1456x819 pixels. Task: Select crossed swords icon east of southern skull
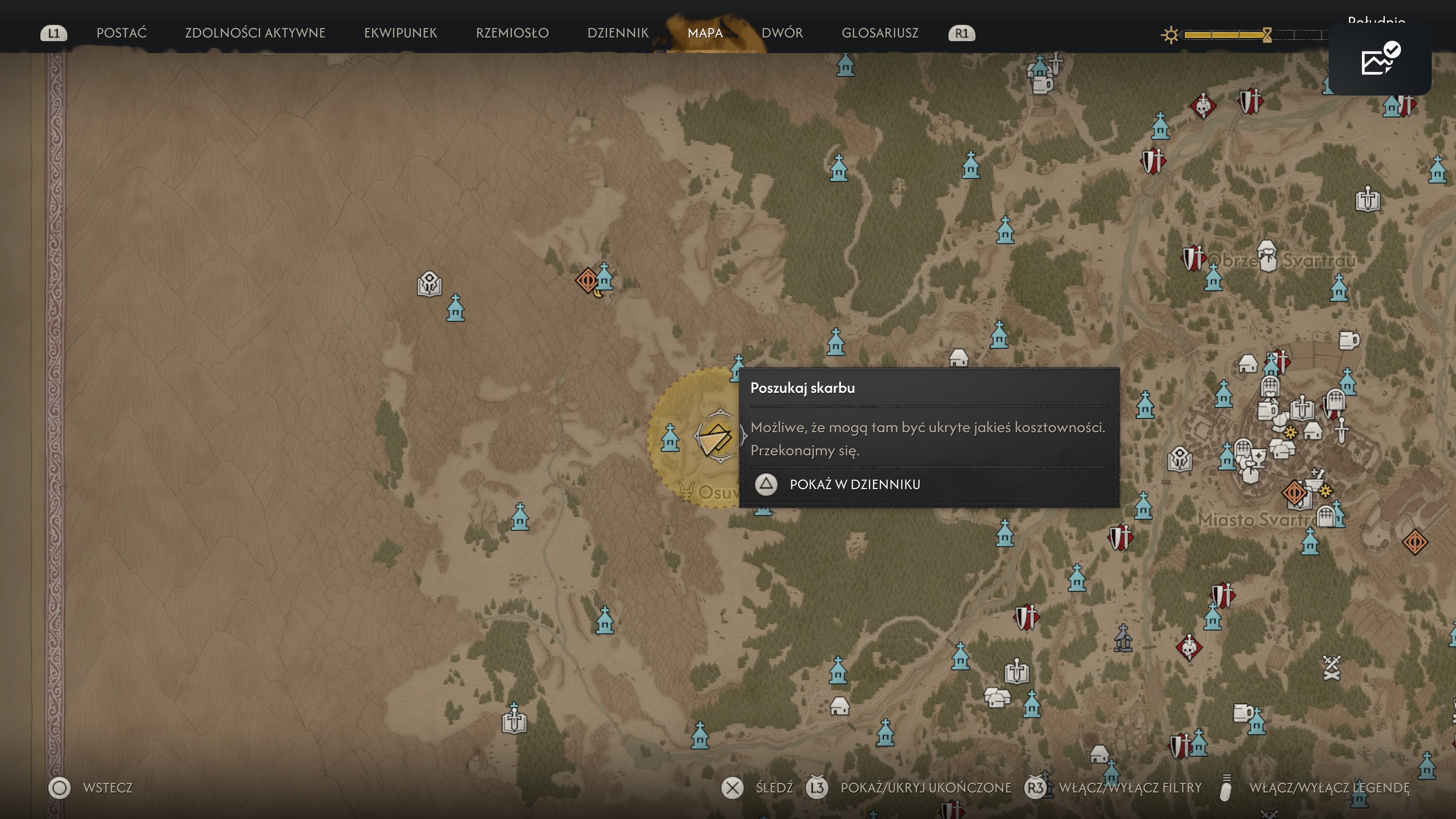click(1331, 667)
